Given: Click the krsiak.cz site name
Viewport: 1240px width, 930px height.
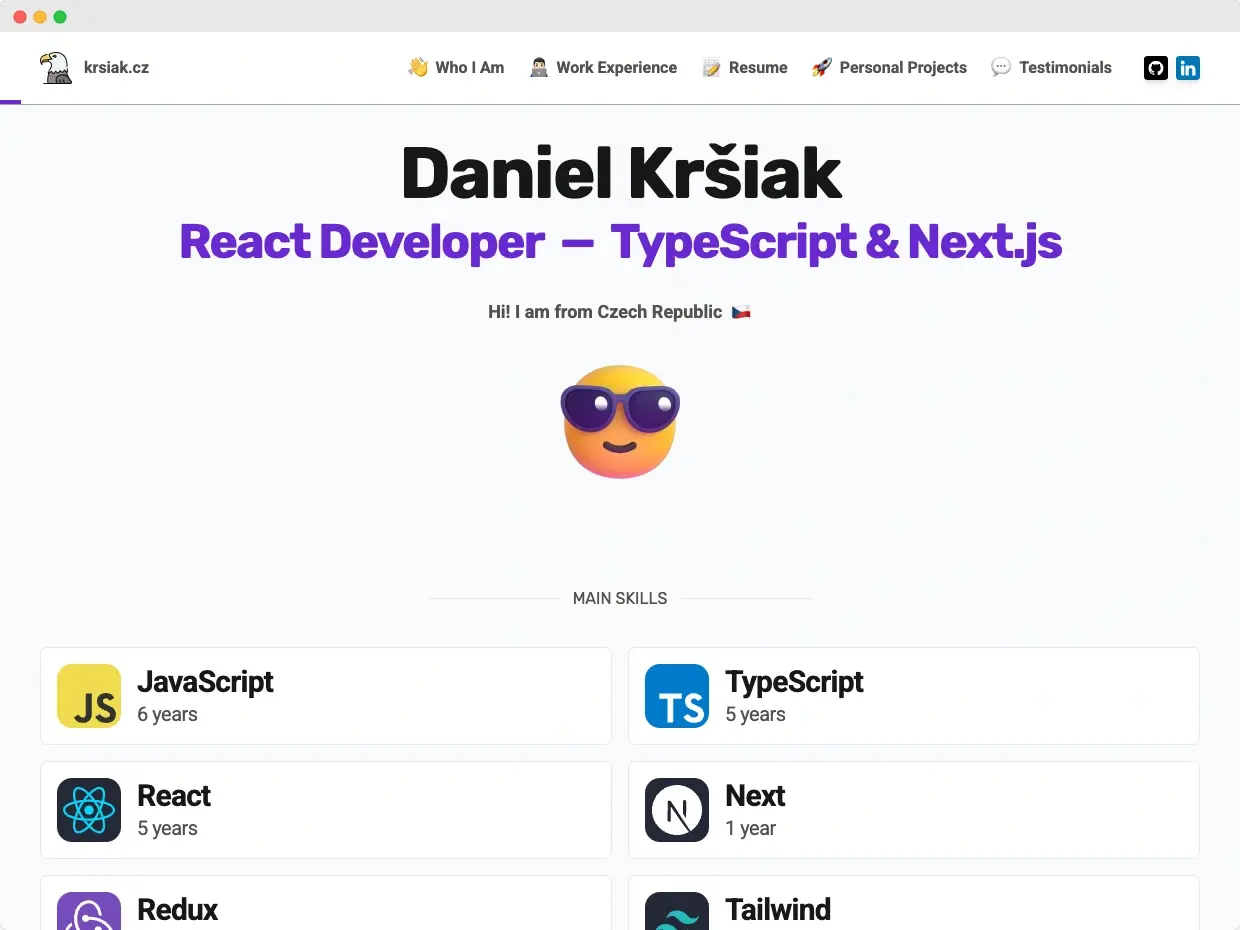Looking at the screenshot, I should pos(117,68).
